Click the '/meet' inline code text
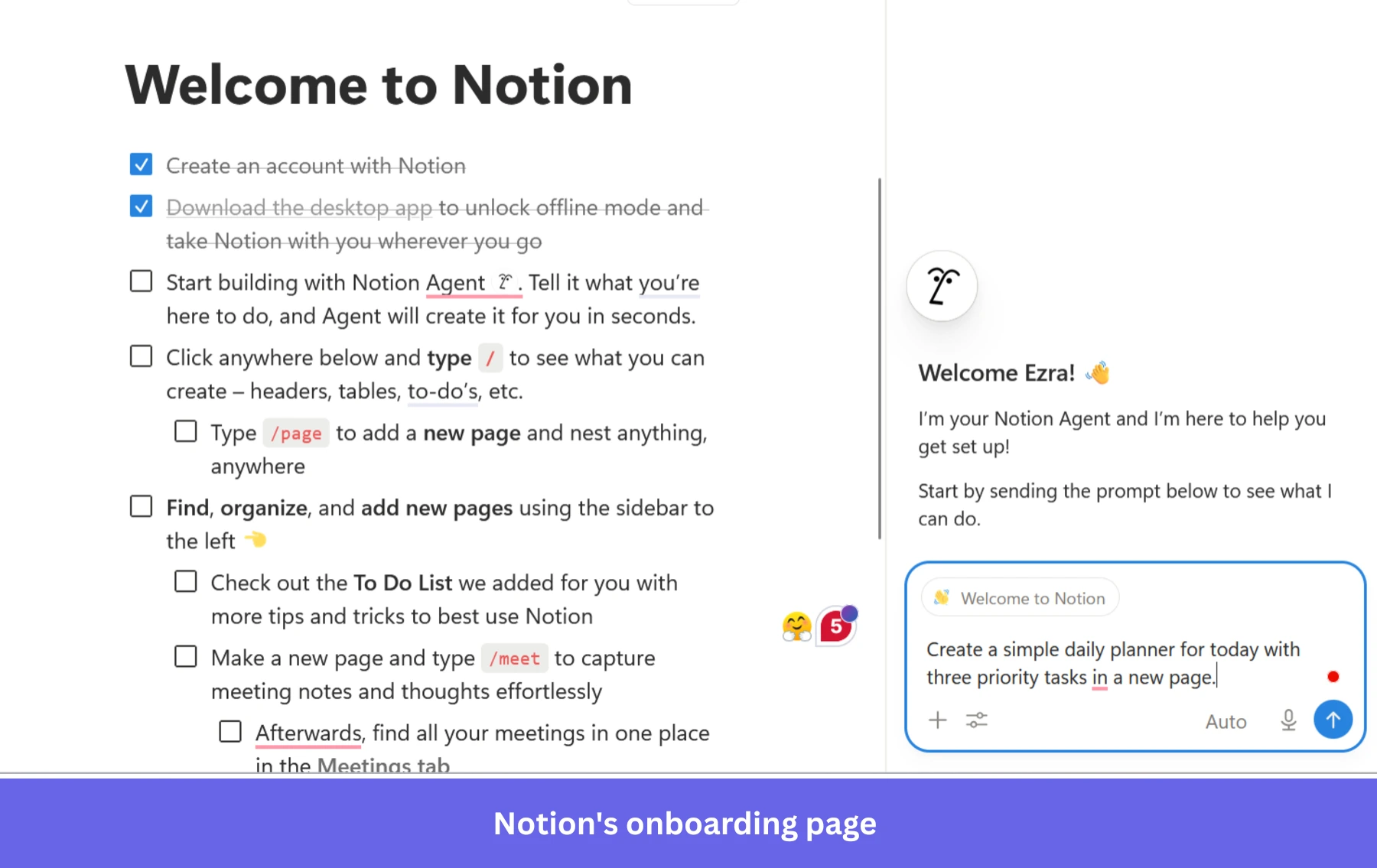Screen dimensions: 1377x868 pos(515,658)
